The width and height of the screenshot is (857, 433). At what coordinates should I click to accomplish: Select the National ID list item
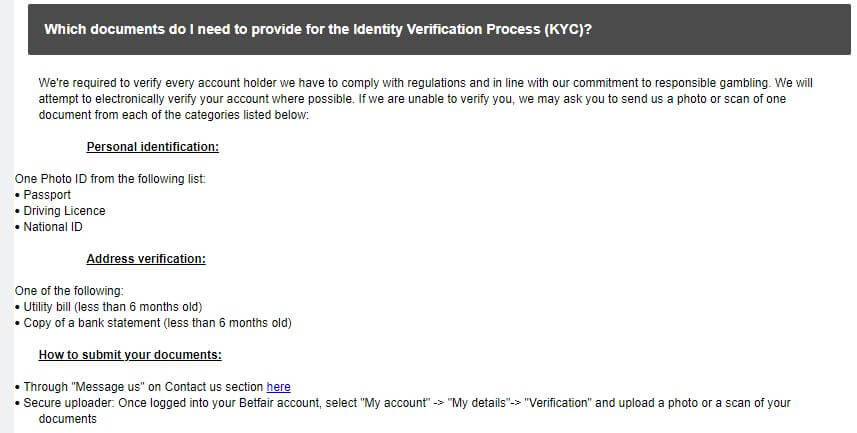tap(53, 227)
